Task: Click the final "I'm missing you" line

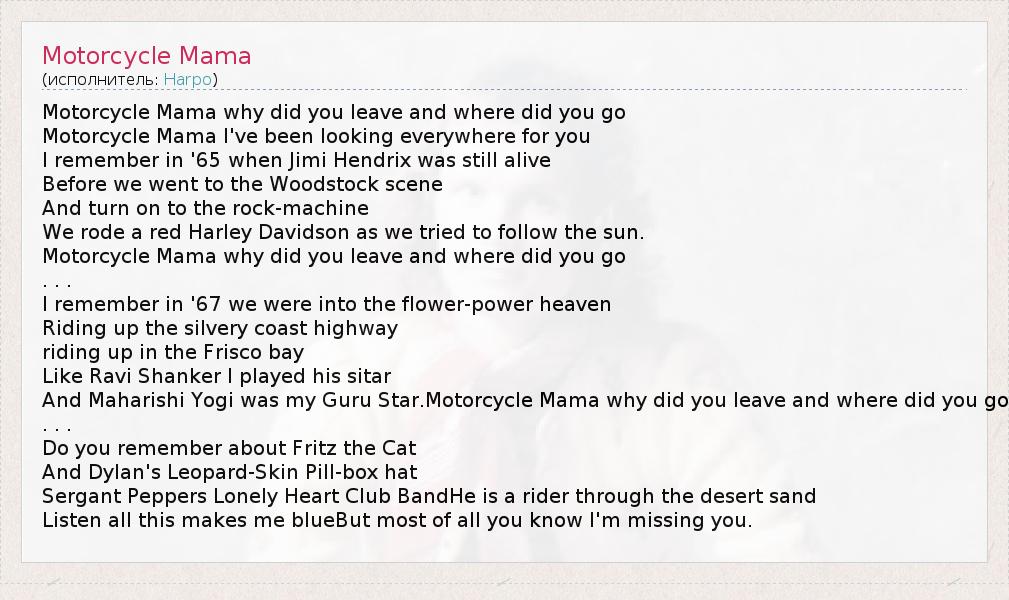Action: point(396,520)
